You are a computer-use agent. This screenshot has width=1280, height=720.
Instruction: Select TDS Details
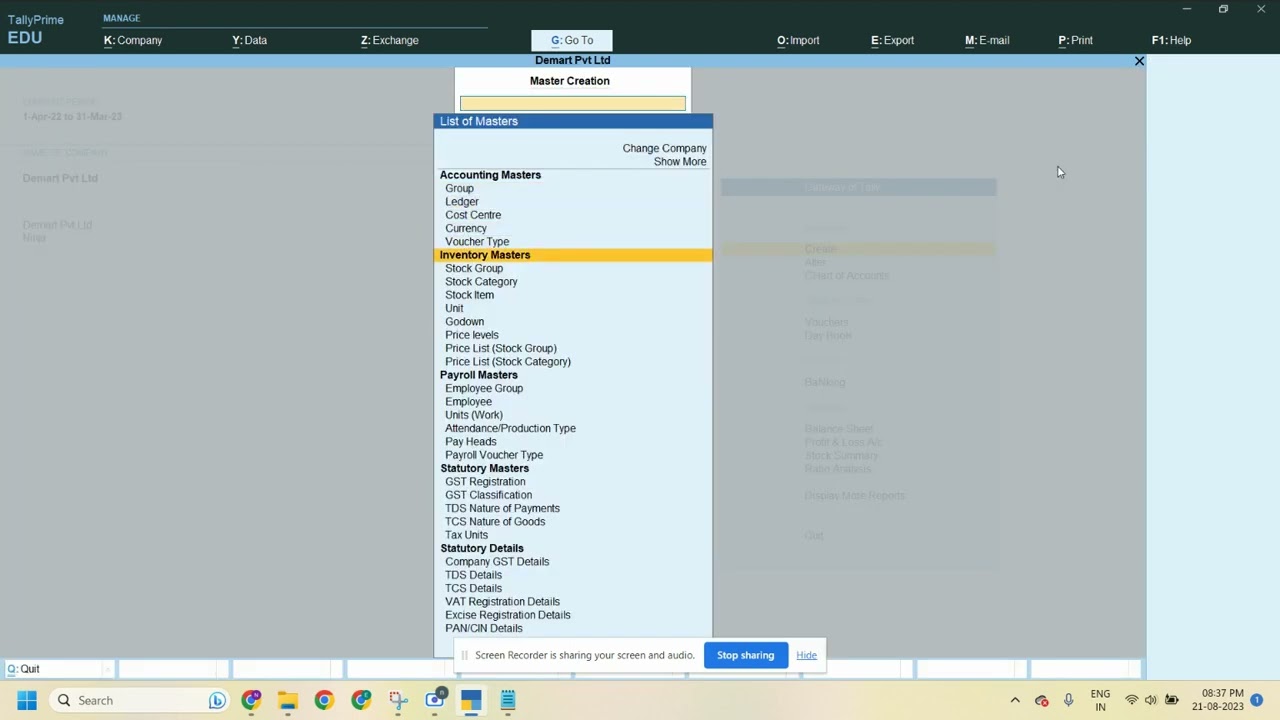(x=473, y=575)
